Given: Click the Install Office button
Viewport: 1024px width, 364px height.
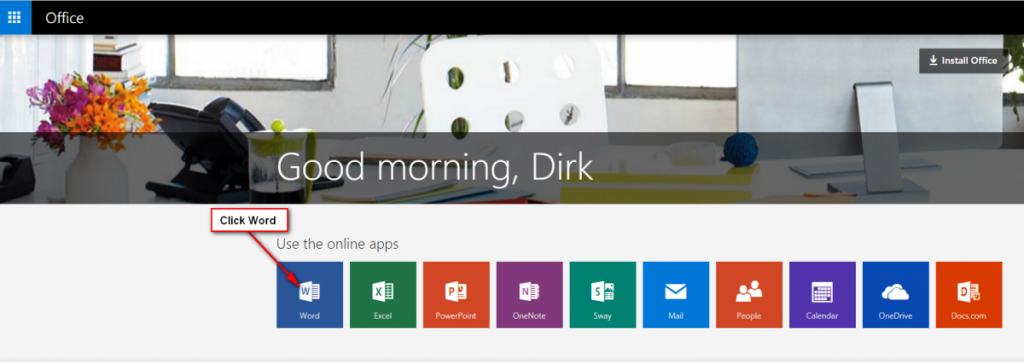Looking at the screenshot, I should pos(963,61).
